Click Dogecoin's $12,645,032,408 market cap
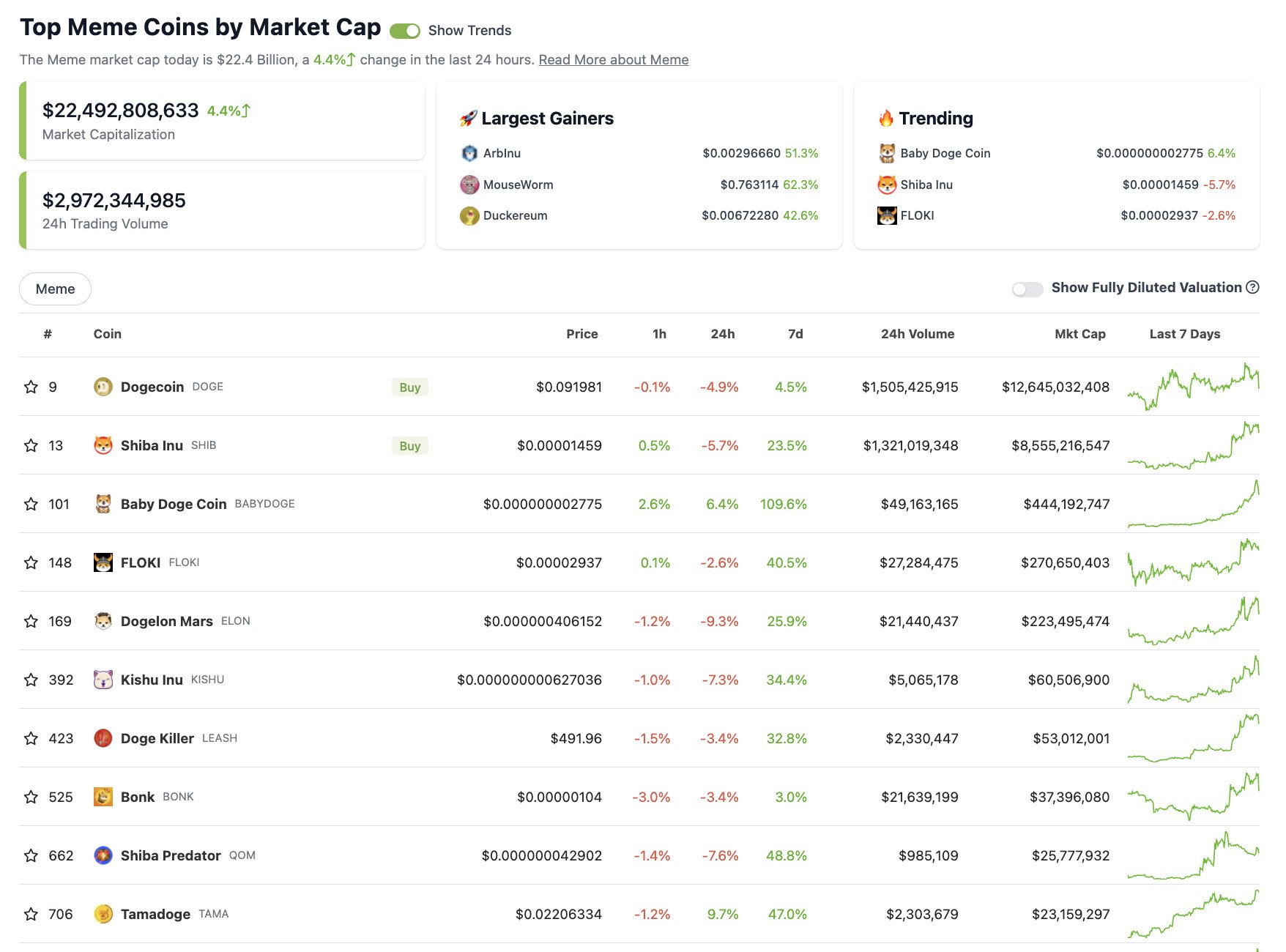This screenshot has width=1286, height=952. click(1055, 387)
